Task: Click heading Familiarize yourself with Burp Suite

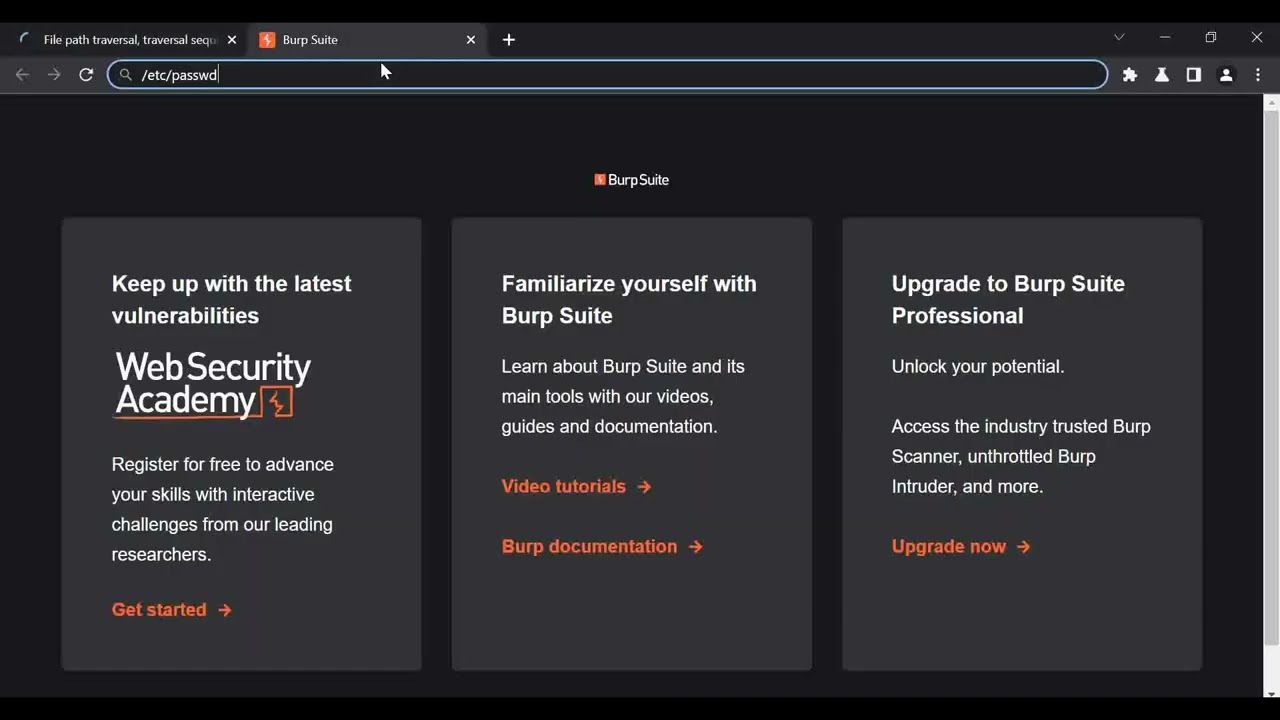Action: point(629,300)
